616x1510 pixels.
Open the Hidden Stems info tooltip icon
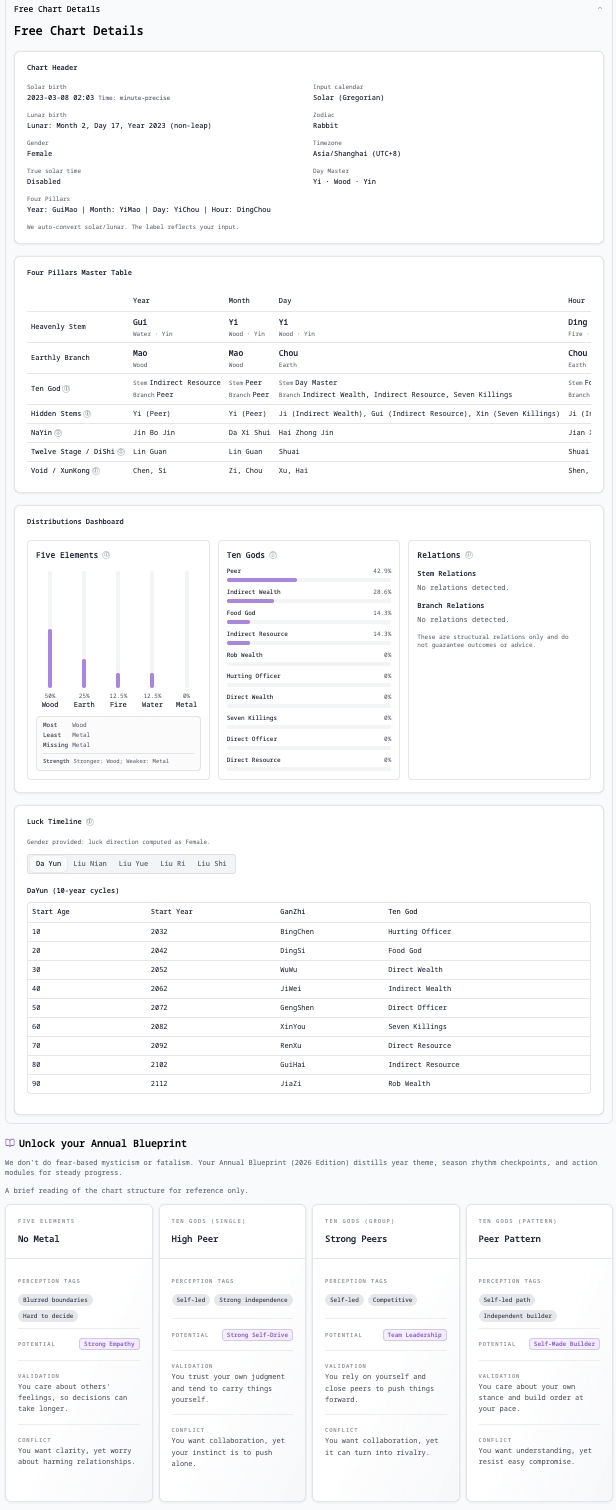pos(87,413)
